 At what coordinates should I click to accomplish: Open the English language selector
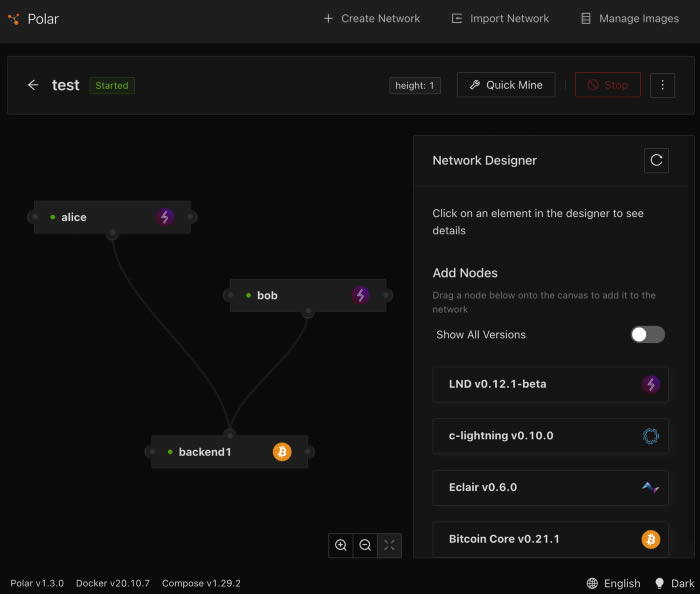[613, 583]
